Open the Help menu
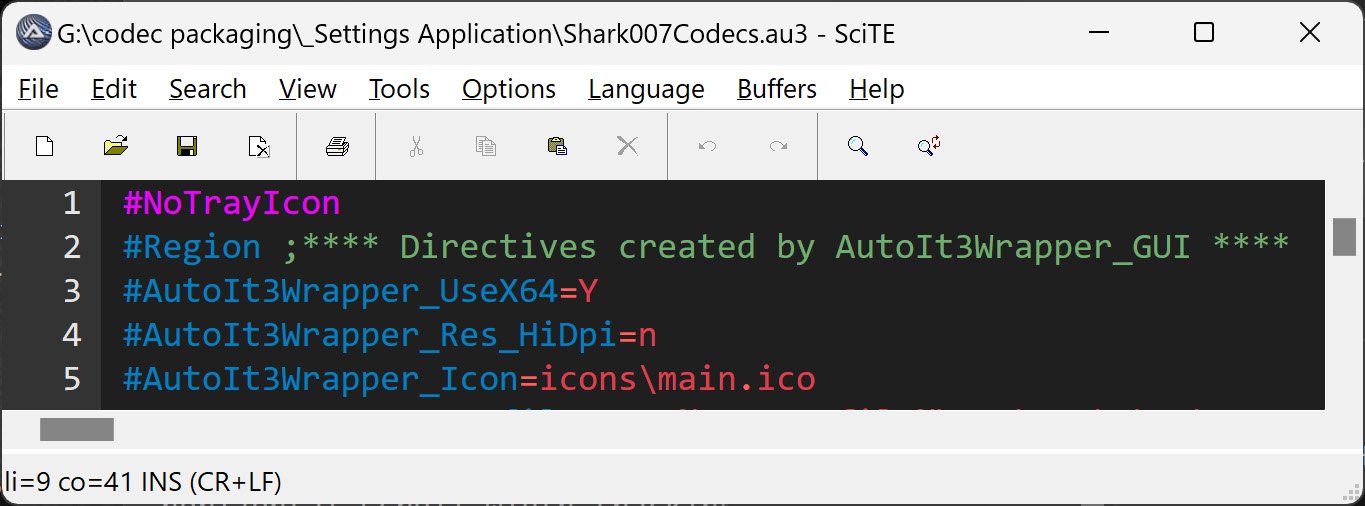The image size is (1365, 506). 877,89
